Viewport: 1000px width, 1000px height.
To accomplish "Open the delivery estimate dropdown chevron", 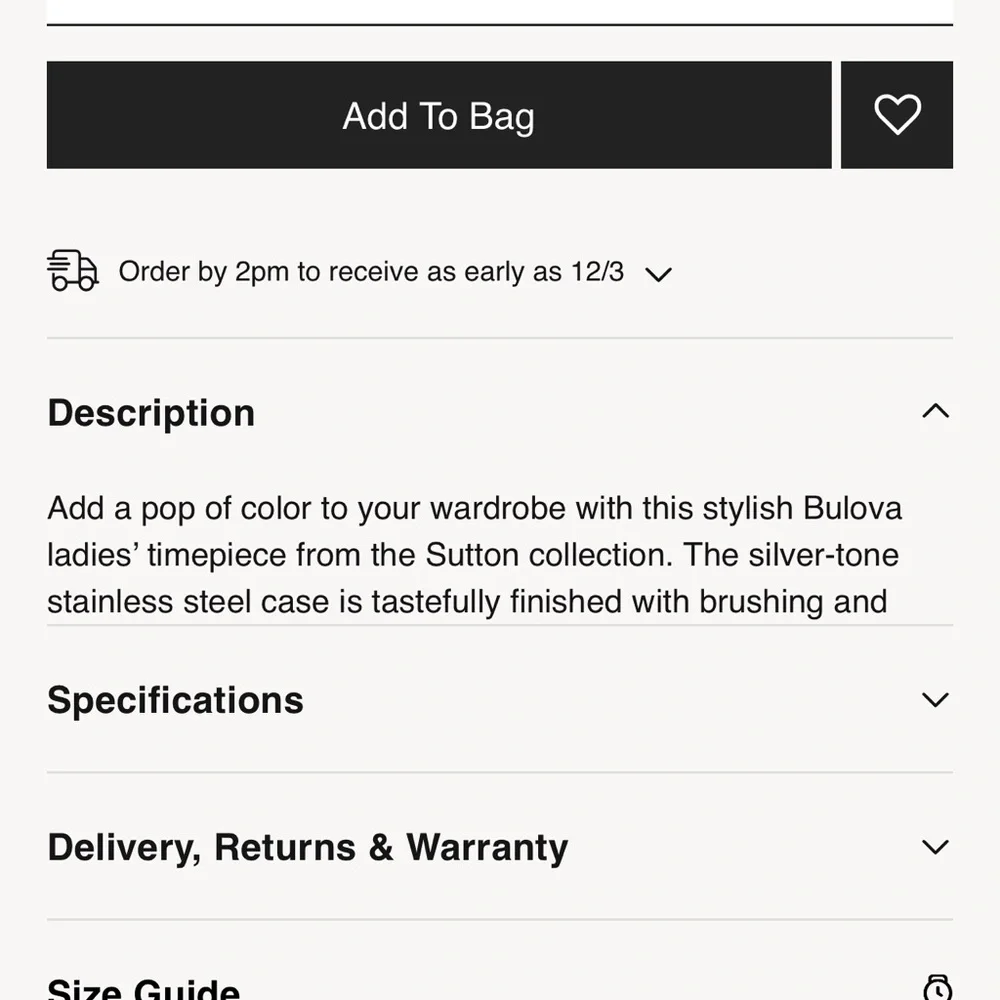I will 658,274.
